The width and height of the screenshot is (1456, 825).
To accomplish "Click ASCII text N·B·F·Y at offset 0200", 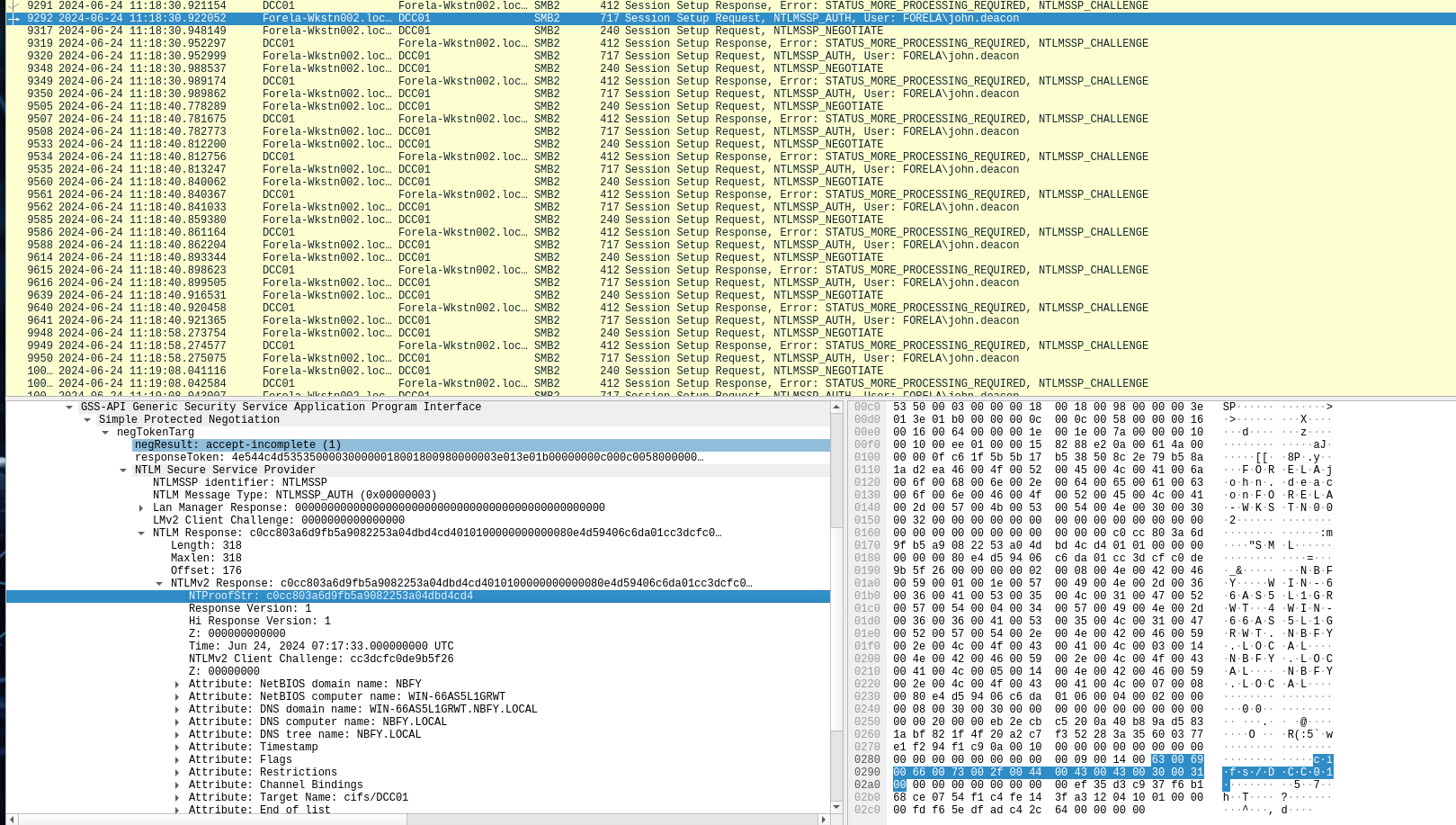I will 1252,659.
